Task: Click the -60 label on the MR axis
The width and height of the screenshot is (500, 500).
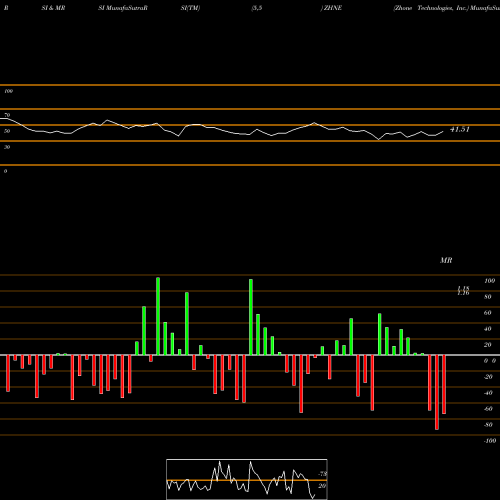Action: click(488, 409)
